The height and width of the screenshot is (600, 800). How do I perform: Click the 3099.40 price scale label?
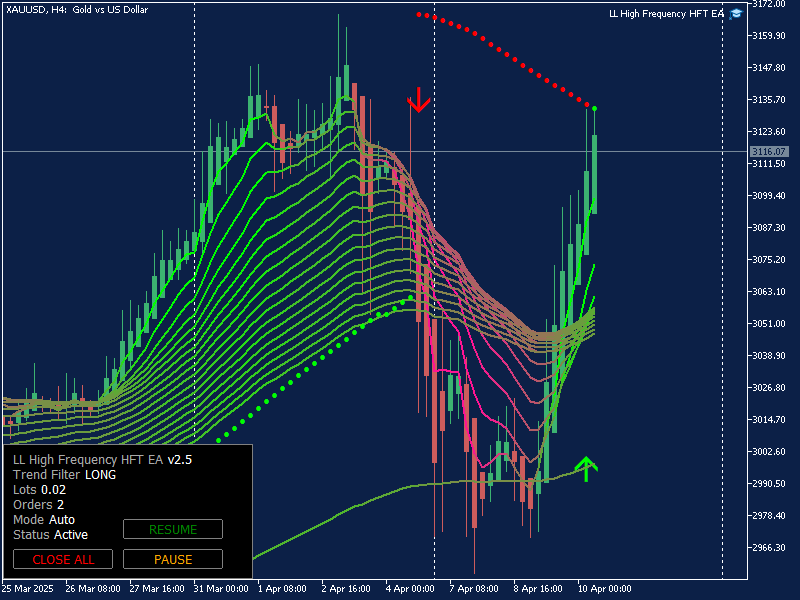coord(769,196)
